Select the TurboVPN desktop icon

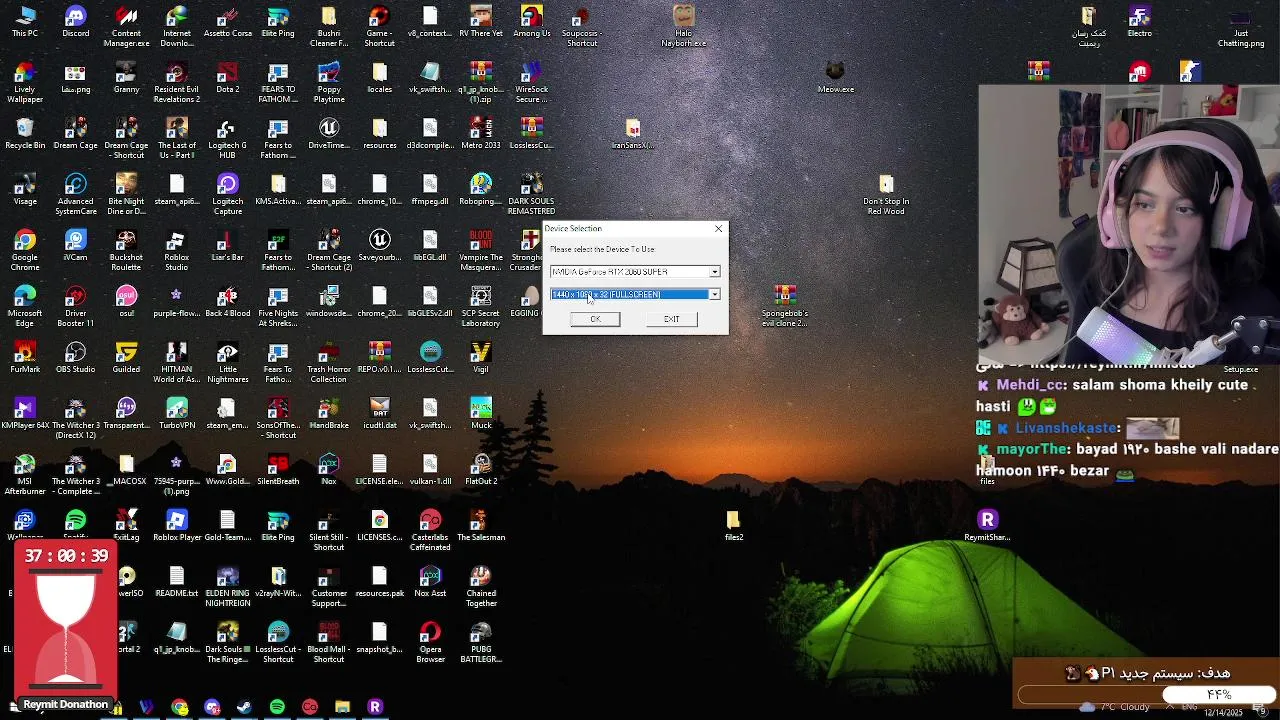point(177,414)
